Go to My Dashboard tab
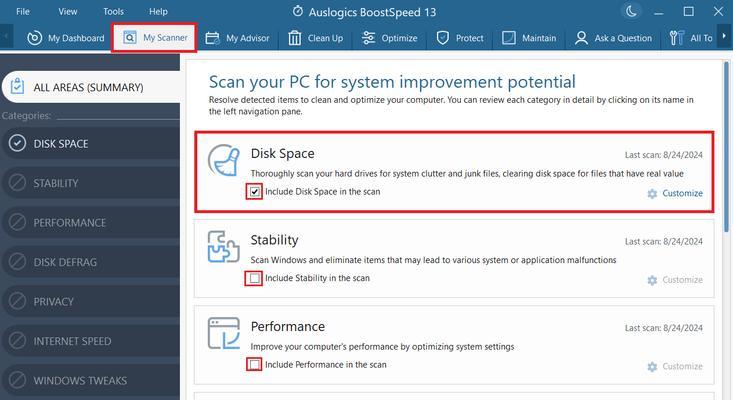Viewport: 733px width, 400px height. [65, 38]
